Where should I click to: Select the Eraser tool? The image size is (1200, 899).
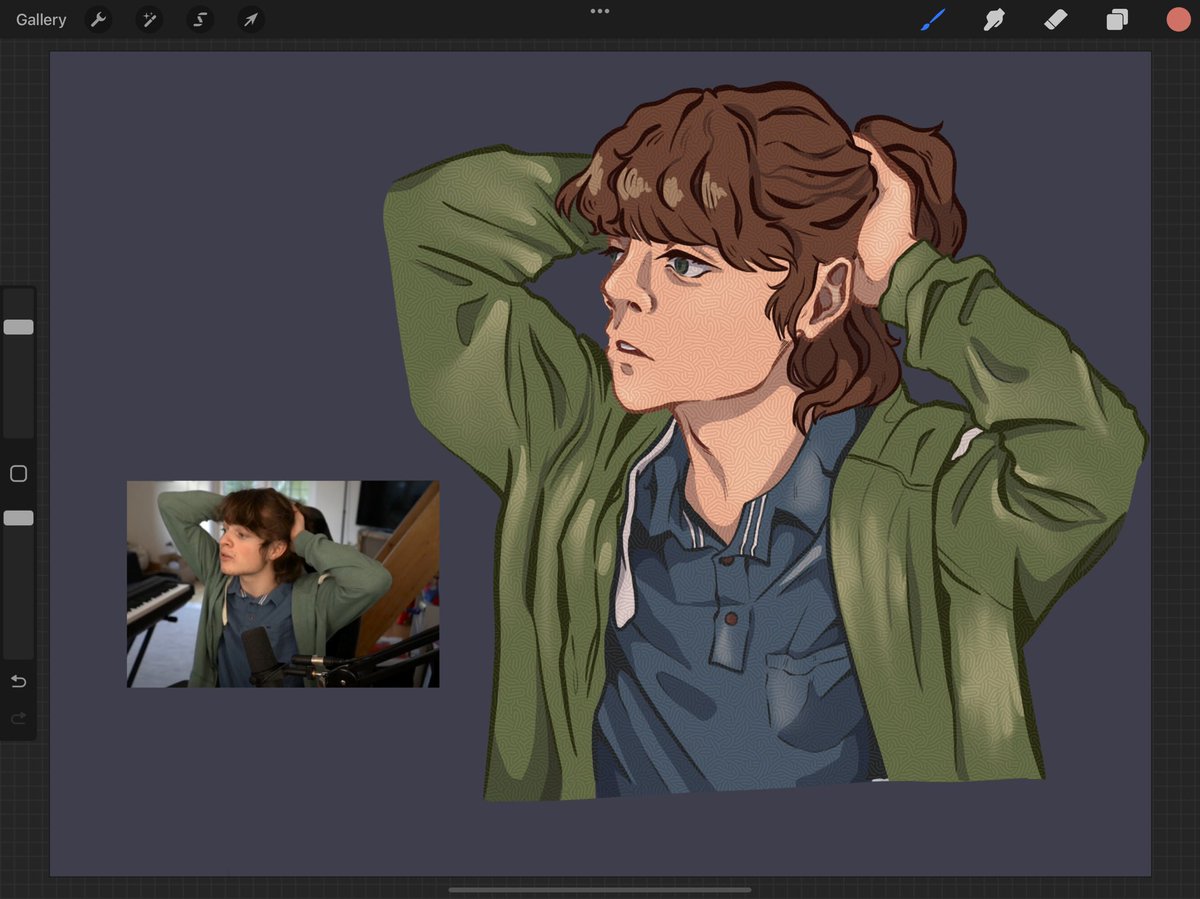pos(1056,19)
